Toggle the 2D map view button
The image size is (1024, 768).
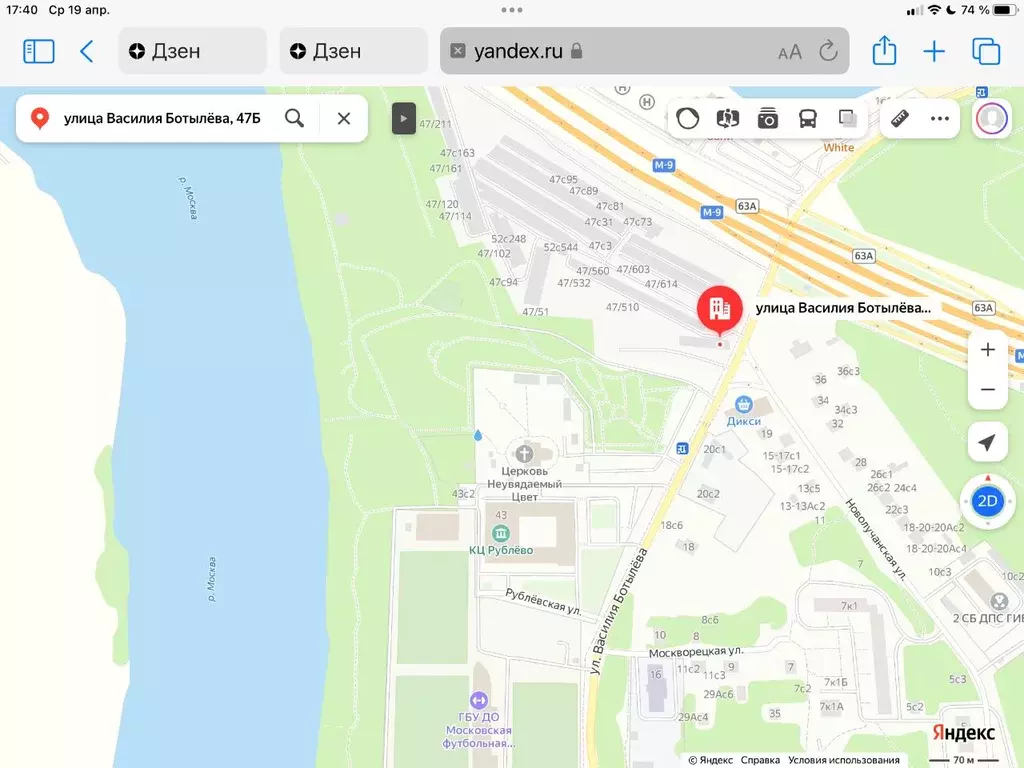[988, 500]
